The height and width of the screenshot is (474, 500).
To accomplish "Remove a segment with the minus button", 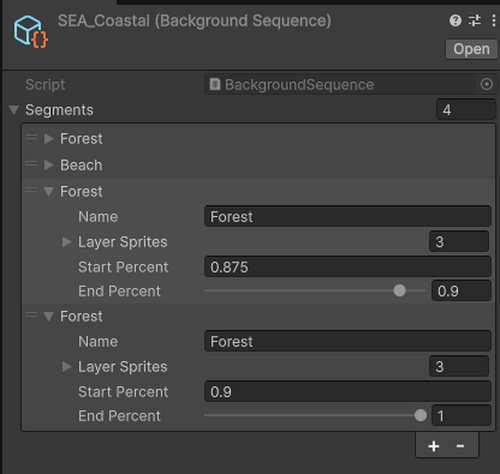I will [x=460, y=446].
